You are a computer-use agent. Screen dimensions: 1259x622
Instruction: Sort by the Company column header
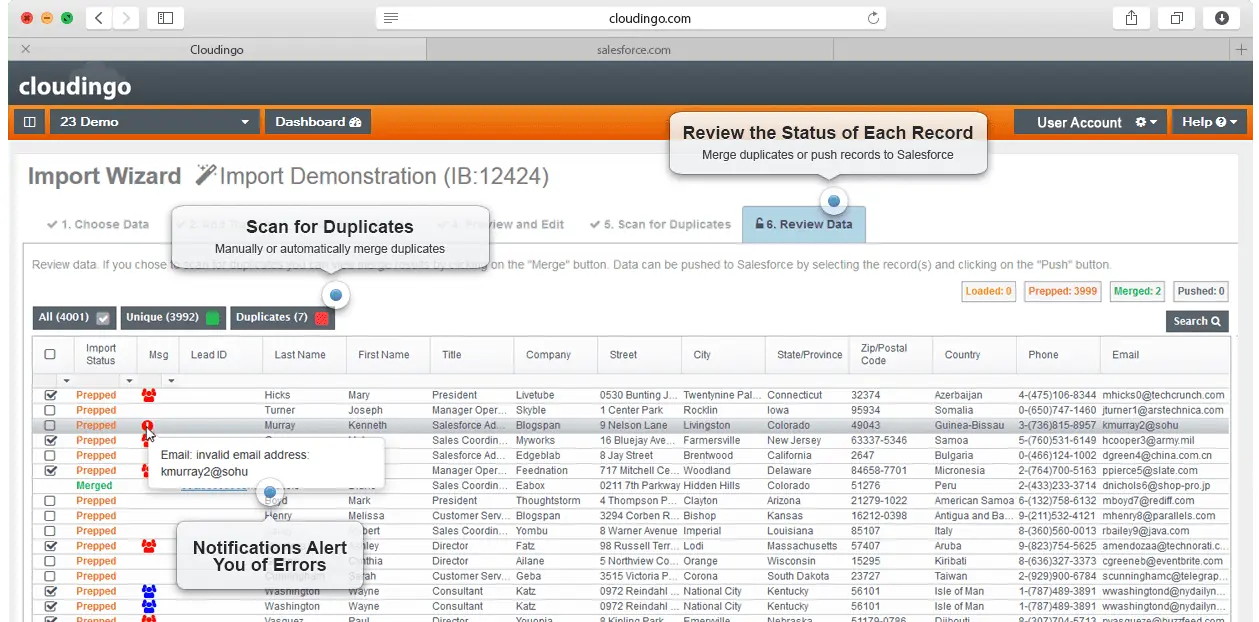(548, 354)
